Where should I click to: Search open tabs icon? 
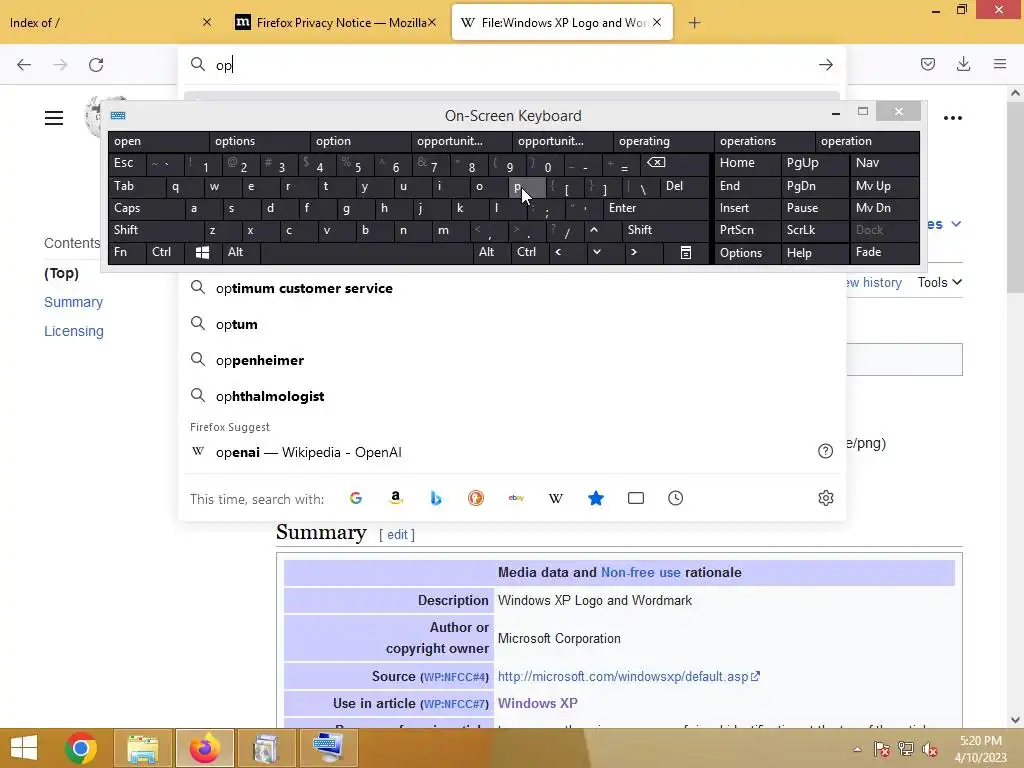pyautogui.click(x=635, y=498)
